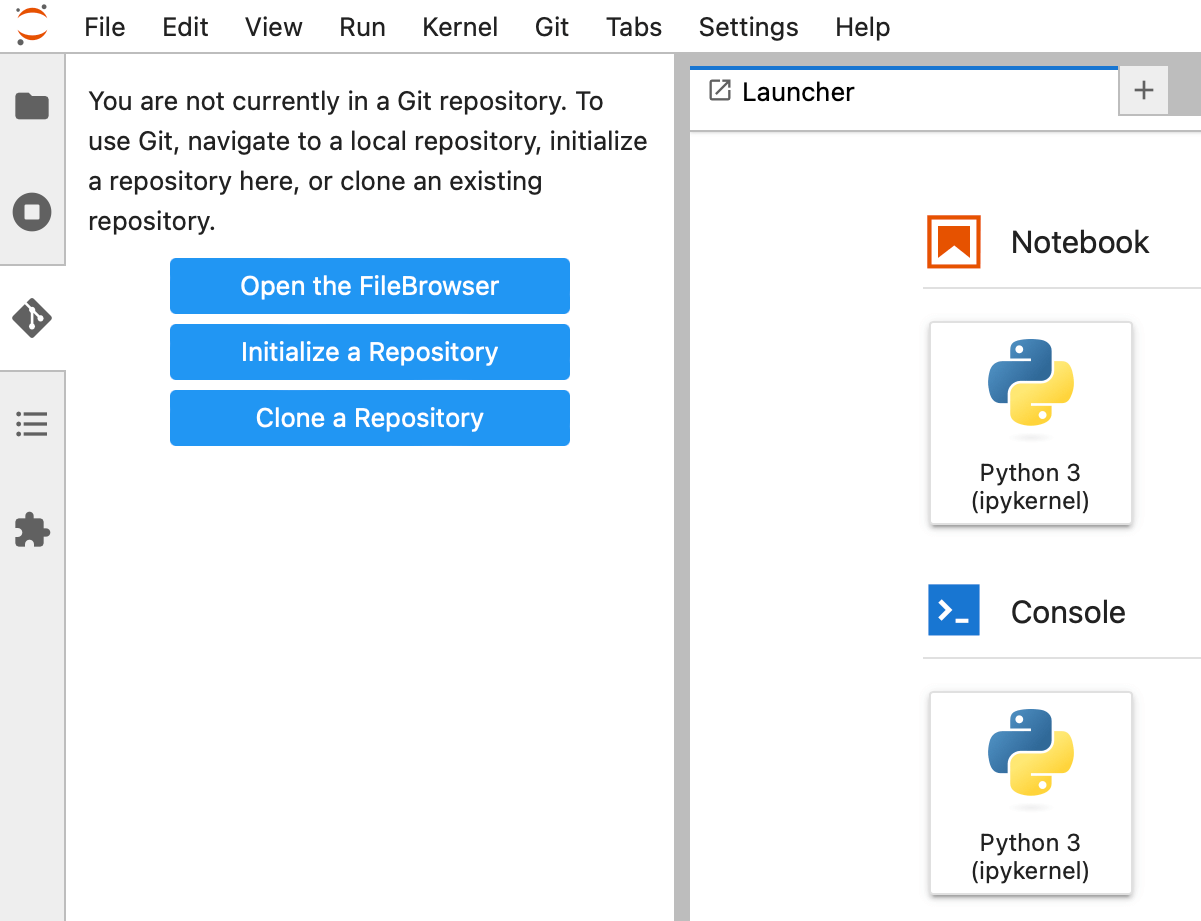Click the external link icon on the Launcher tab

pyautogui.click(x=719, y=90)
